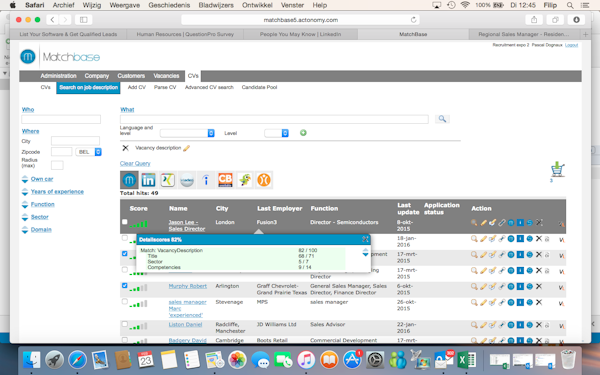
Task: Click the score bars for Jason Lee
Action: pyautogui.click(x=139, y=224)
